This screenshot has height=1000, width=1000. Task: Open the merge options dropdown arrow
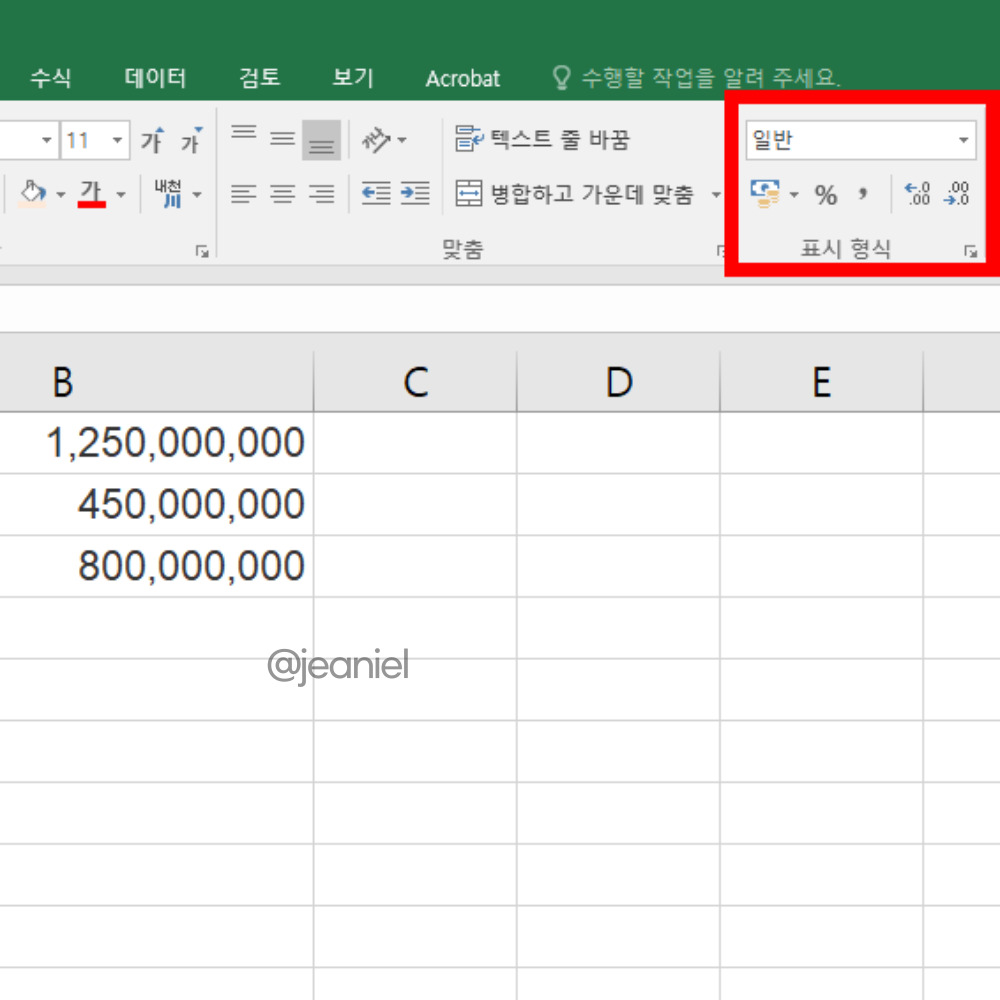coord(716,194)
